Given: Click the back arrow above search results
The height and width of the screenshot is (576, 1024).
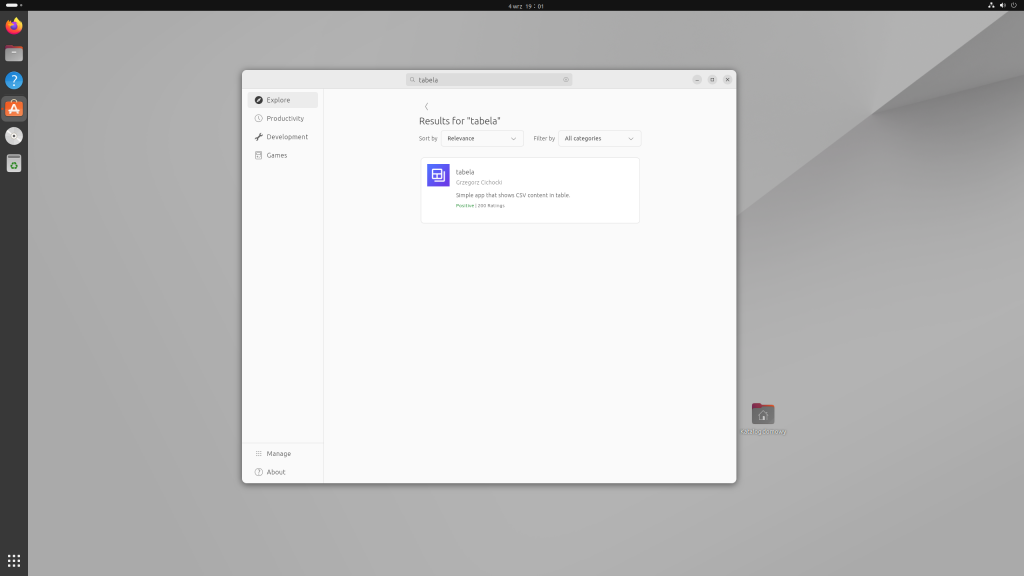Looking at the screenshot, I should point(426,106).
